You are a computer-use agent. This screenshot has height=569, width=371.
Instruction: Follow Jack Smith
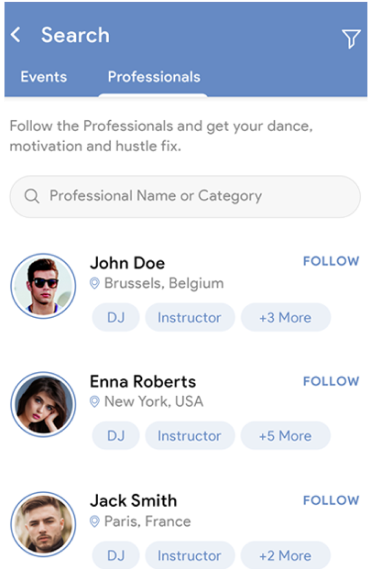[331, 500]
